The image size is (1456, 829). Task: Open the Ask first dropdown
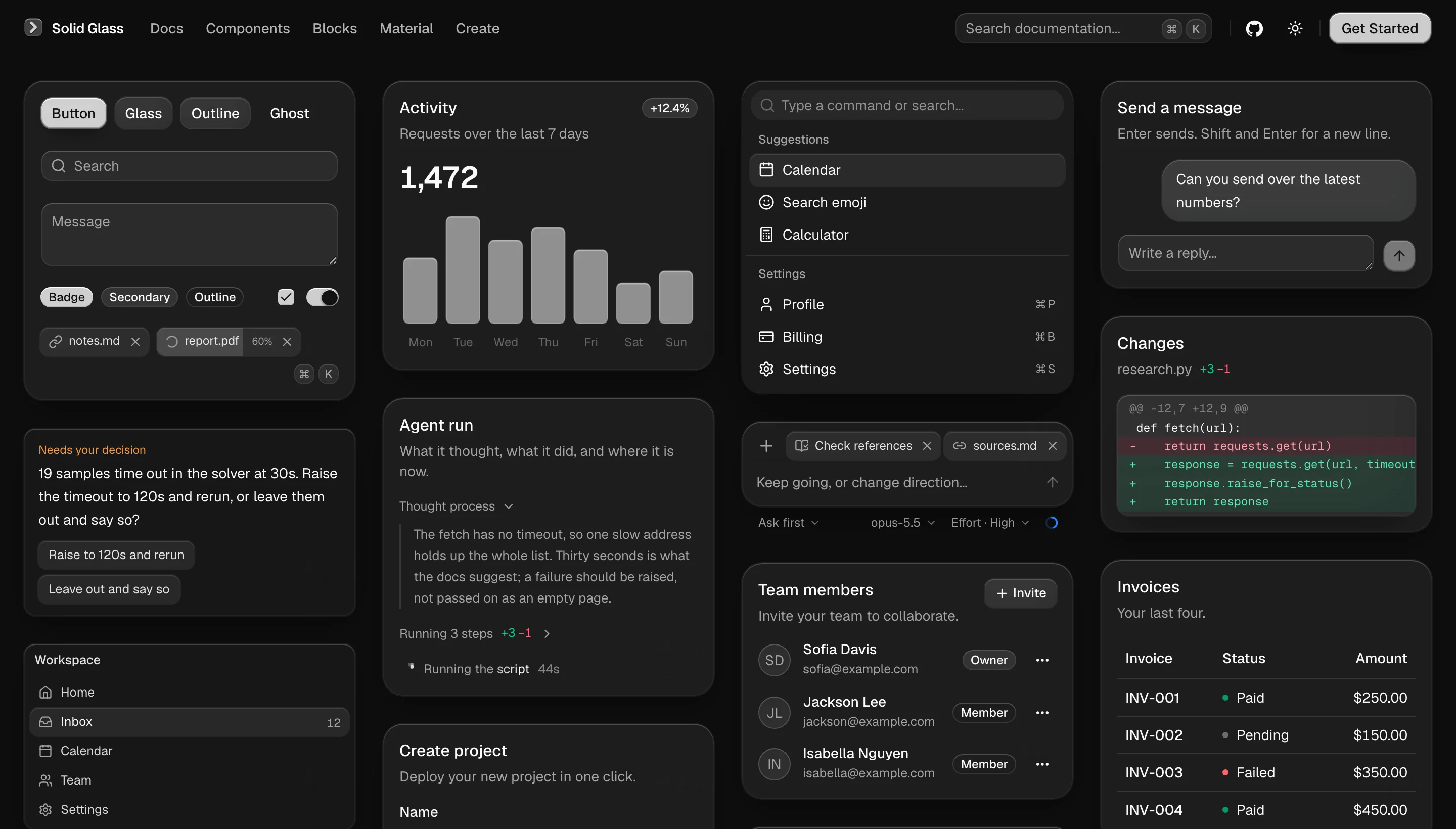(x=788, y=523)
